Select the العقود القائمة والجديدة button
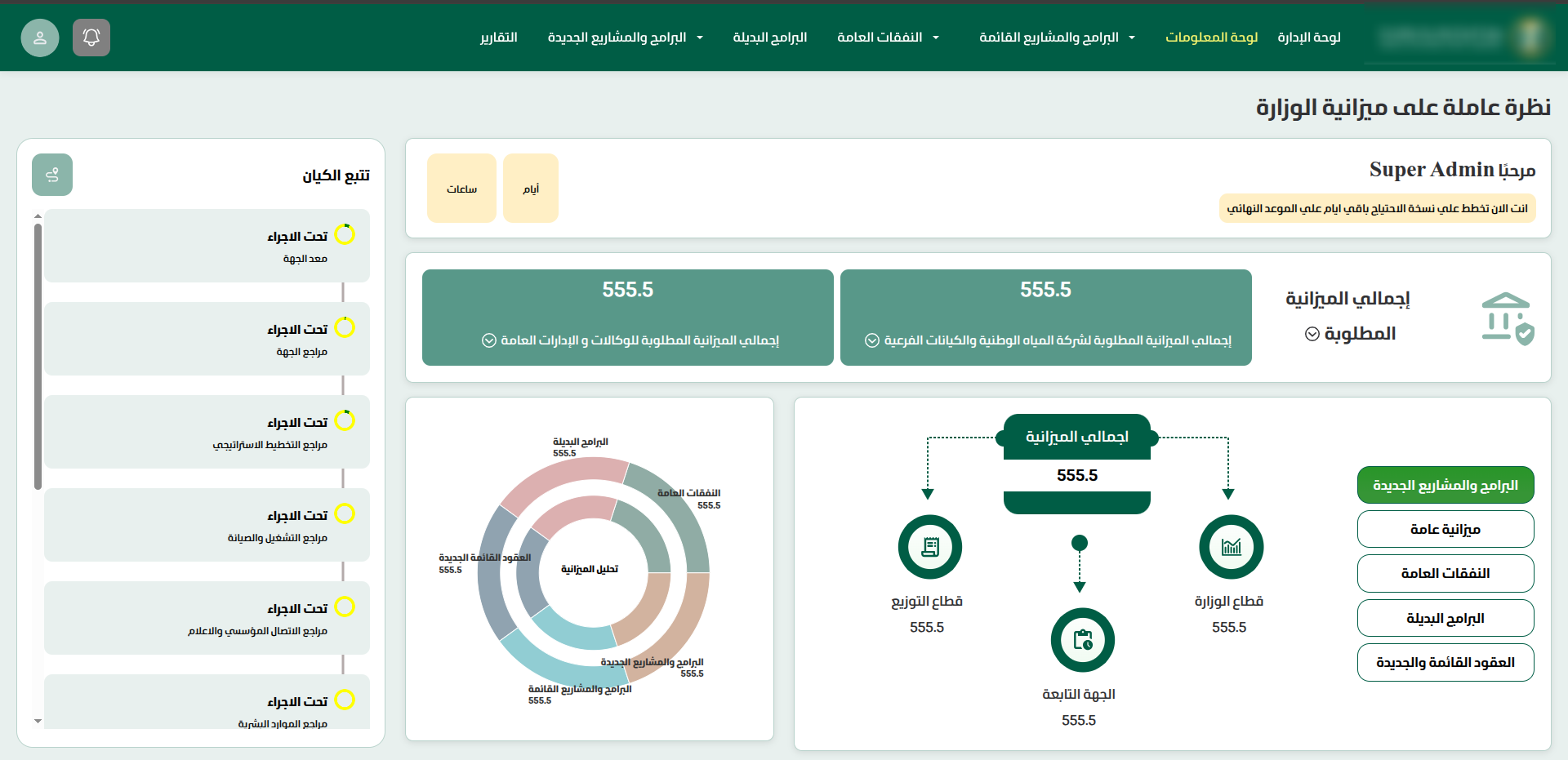Image resolution: width=1568 pixels, height=760 pixels. point(1445,662)
